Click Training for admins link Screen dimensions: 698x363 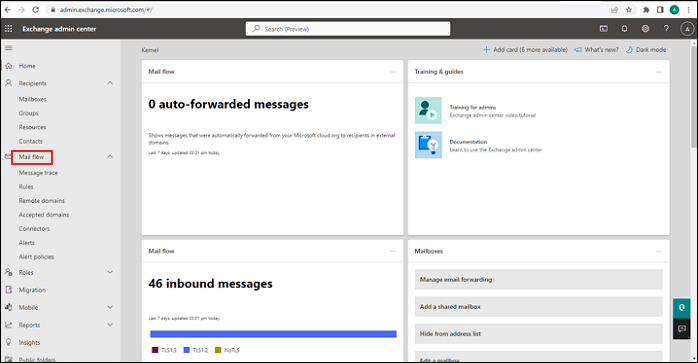[473, 107]
